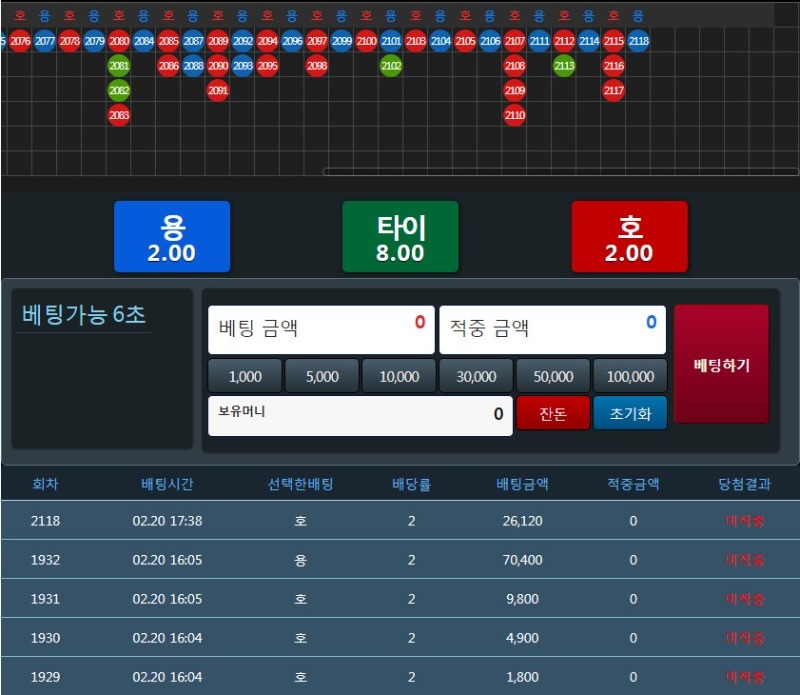
Task: Click blue result circle 2104
Action: pos(441,41)
